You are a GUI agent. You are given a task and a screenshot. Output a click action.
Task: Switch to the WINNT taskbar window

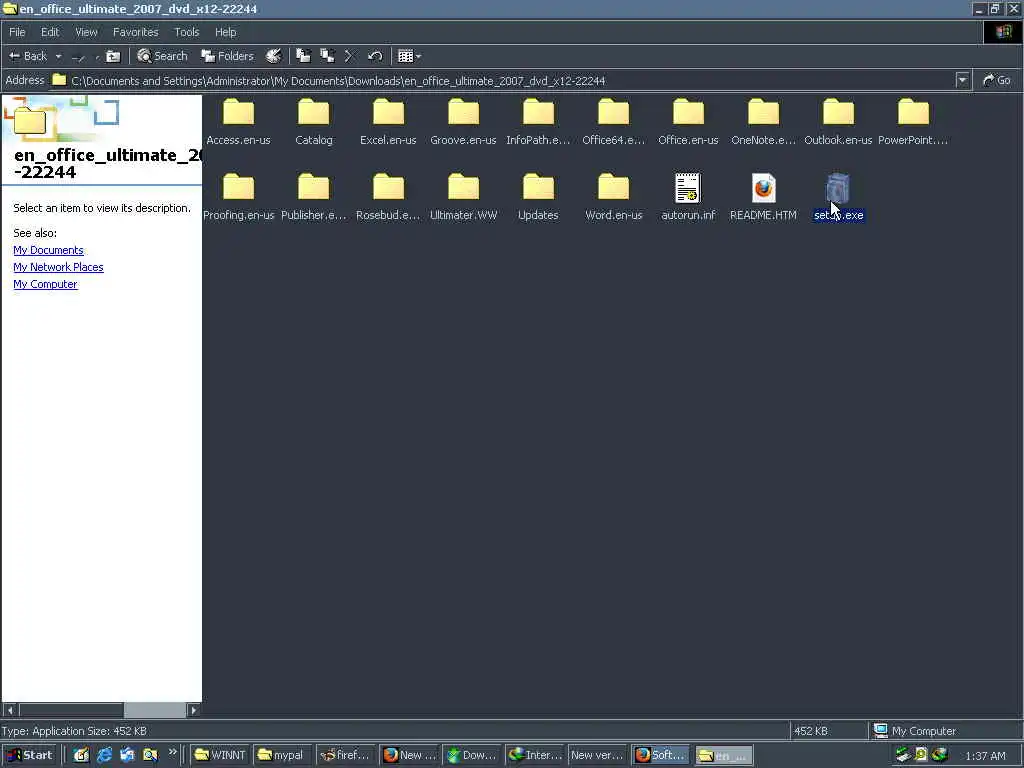(220, 756)
